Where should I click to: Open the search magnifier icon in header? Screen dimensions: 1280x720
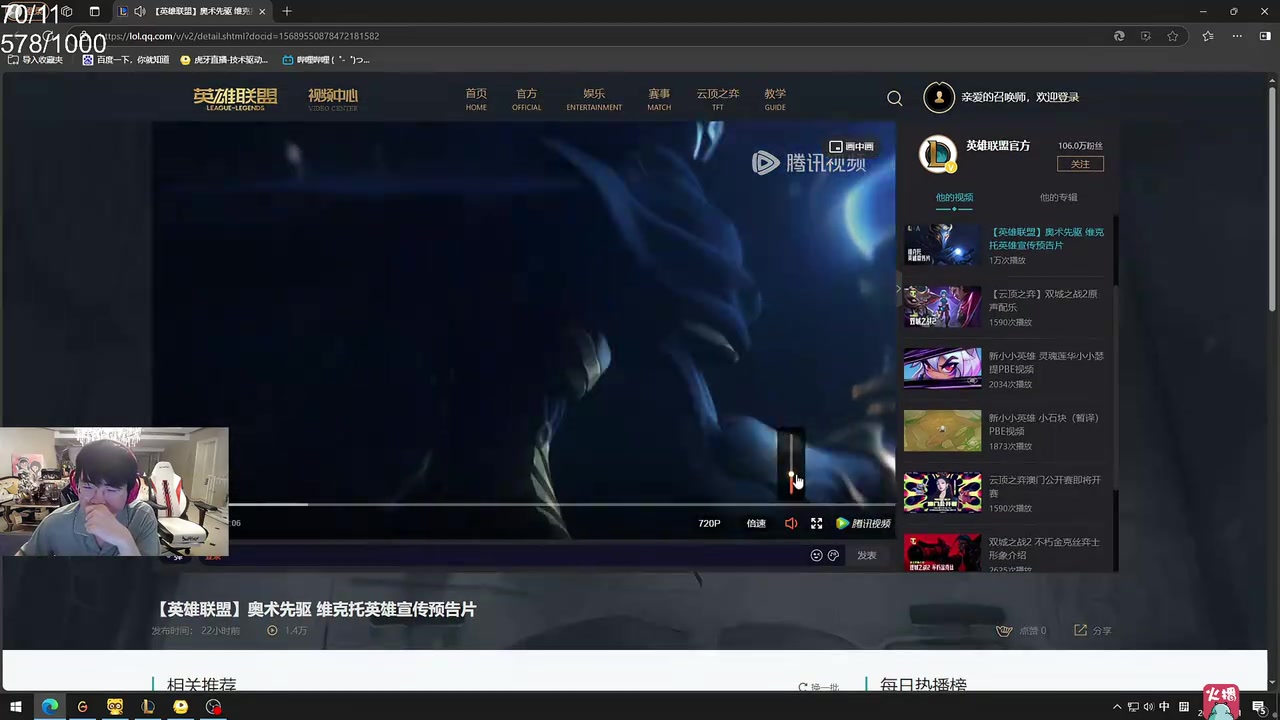[894, 98]
